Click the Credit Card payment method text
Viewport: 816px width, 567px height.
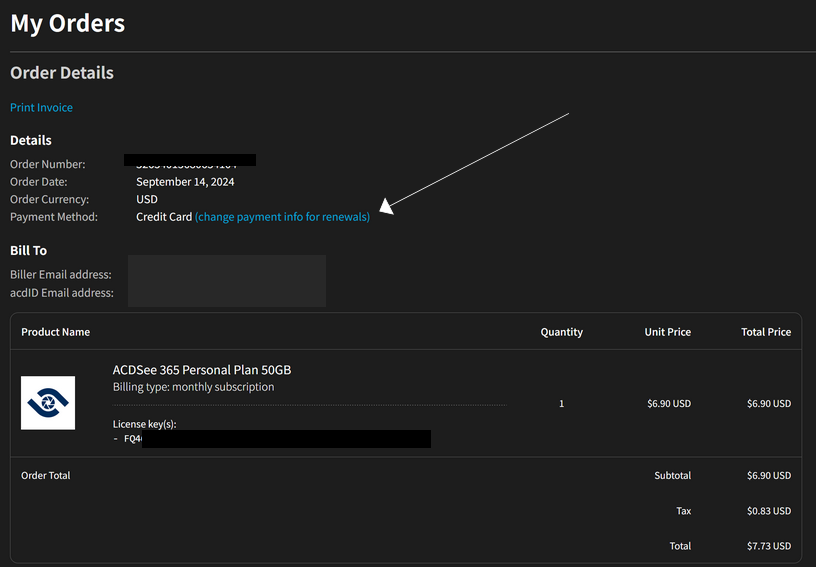pos(164,216)
